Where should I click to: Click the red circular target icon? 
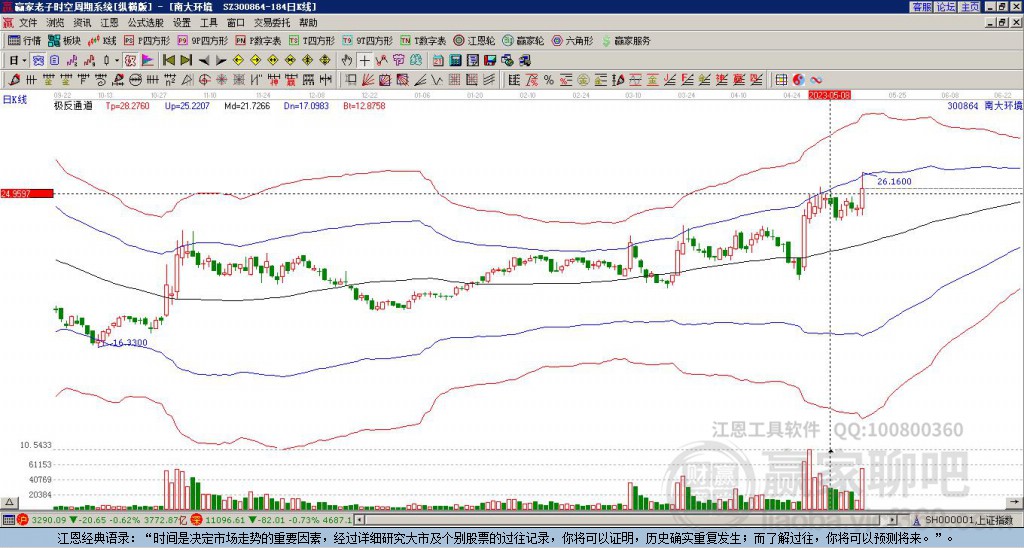[x=204, y=80]
